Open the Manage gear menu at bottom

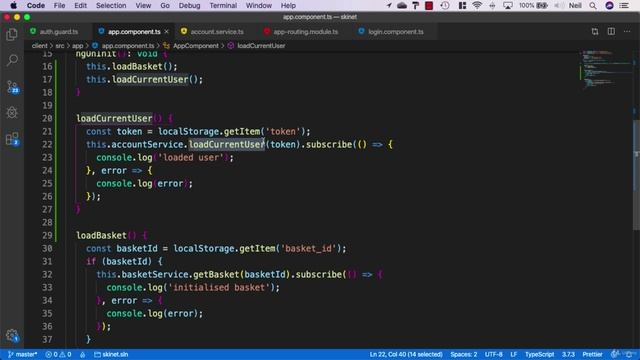point(12,336)
